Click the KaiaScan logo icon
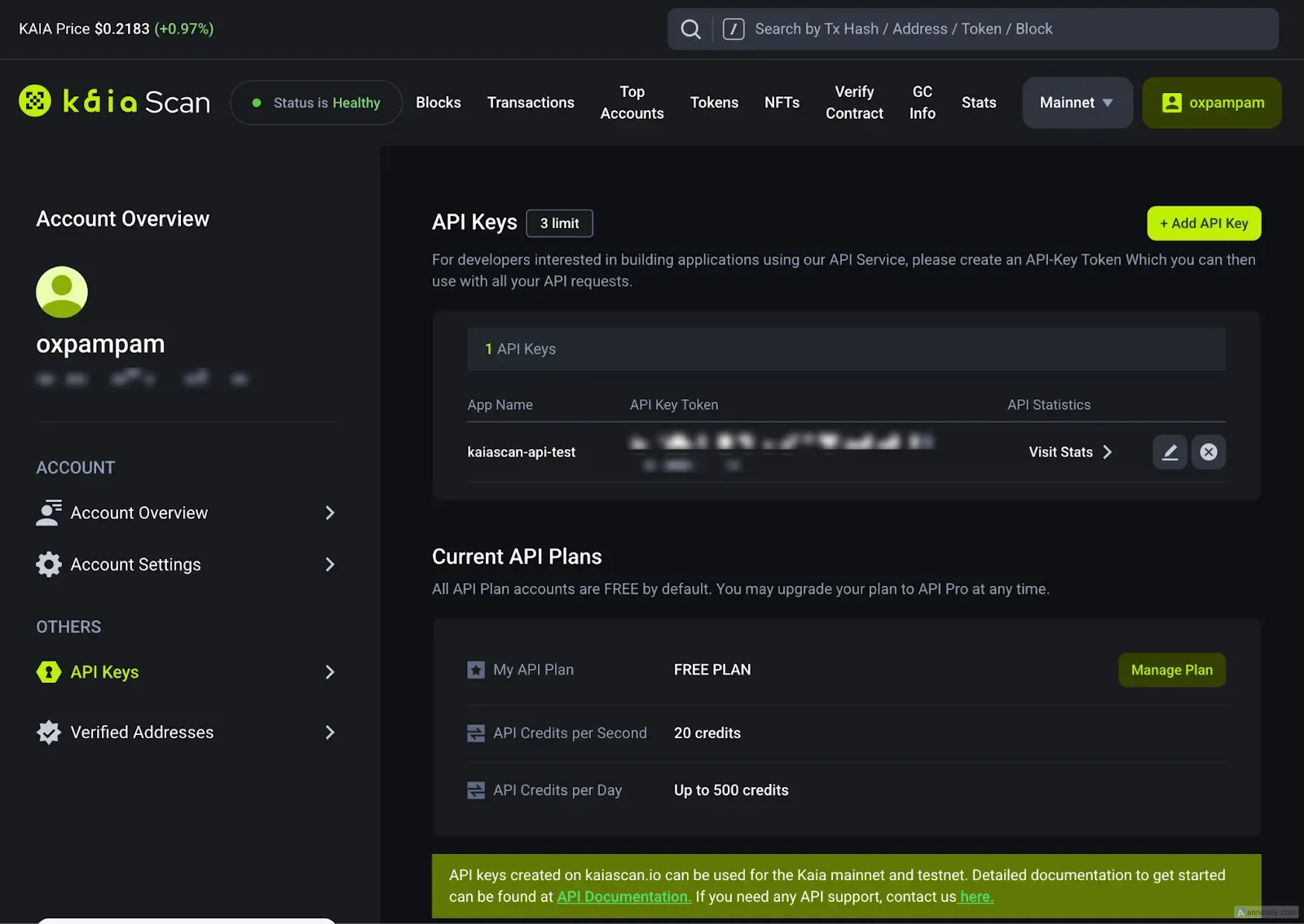 click(x=35, y=102)
